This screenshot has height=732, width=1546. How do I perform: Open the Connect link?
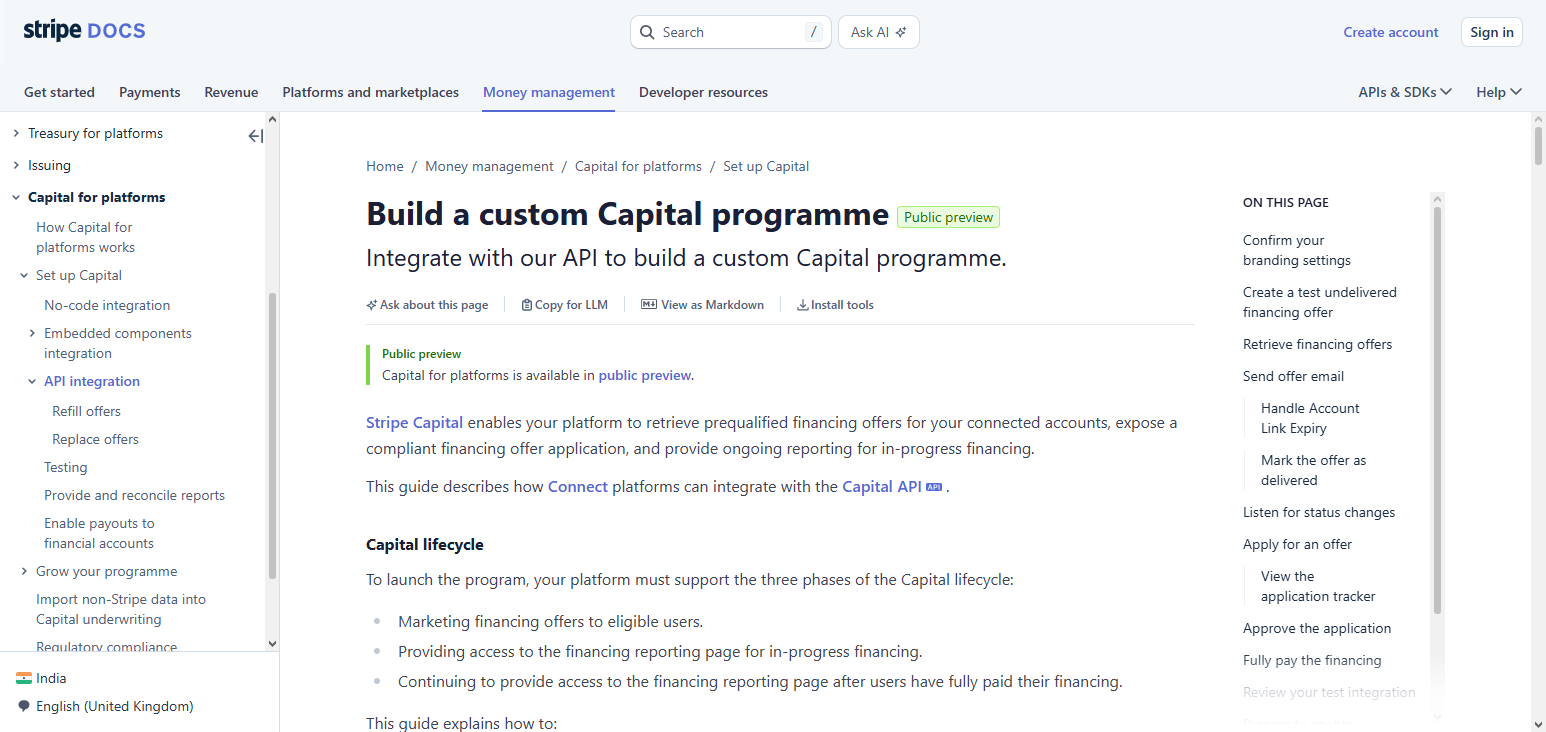click(x=578, y=487)
